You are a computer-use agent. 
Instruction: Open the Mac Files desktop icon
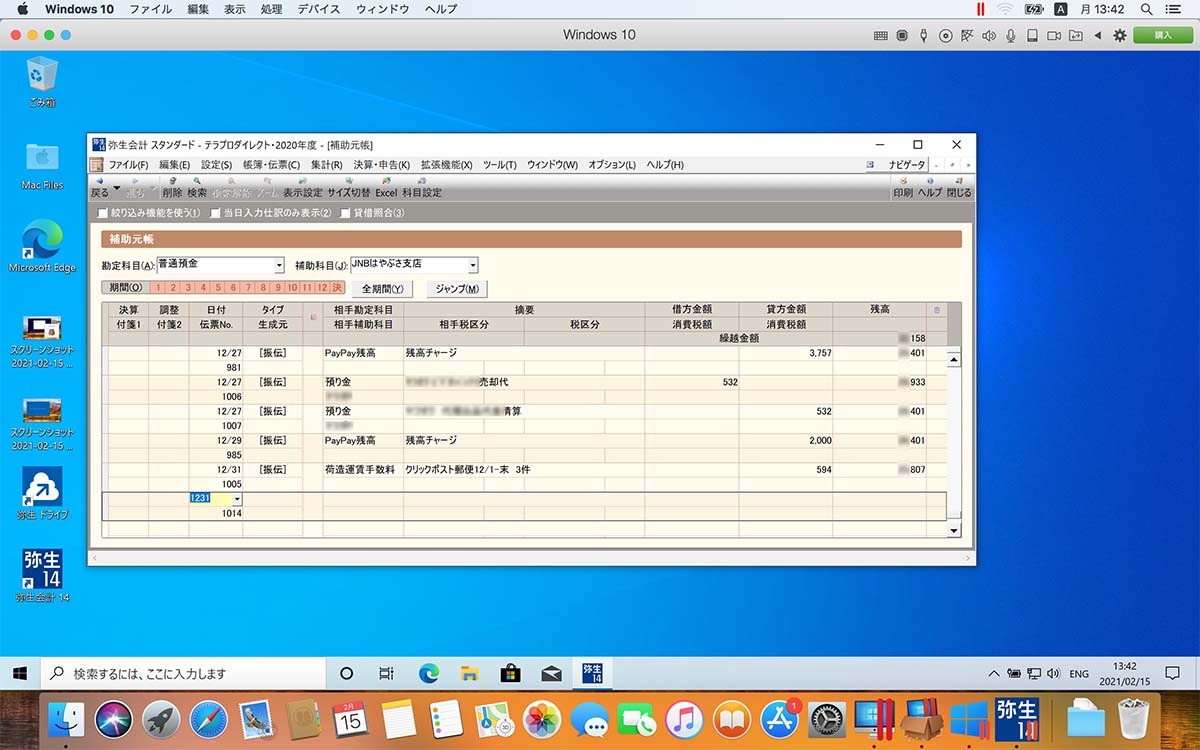tap(42, 166)
